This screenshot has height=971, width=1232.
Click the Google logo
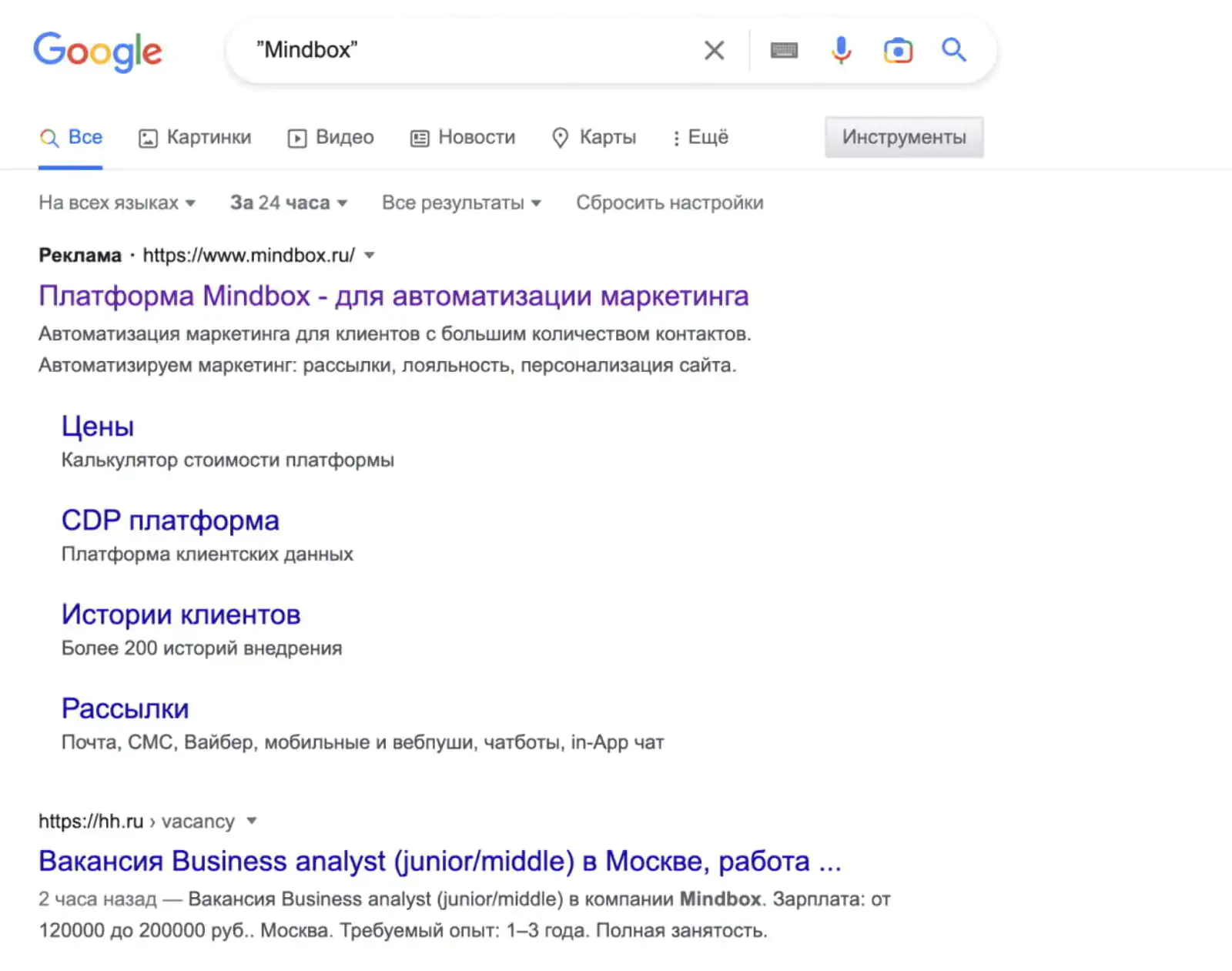pyautogui.click(x=98, y=52)
